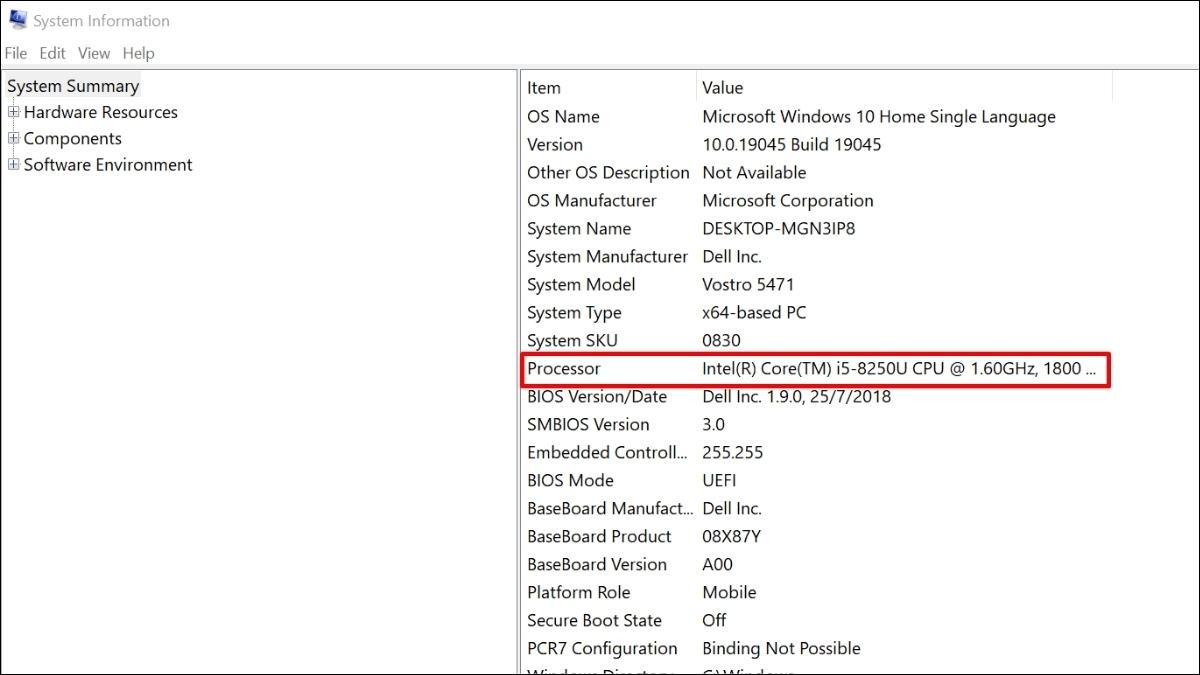Click the 08X87Y value
Viewport: 1200px width, 675px height.
[732, 537]
